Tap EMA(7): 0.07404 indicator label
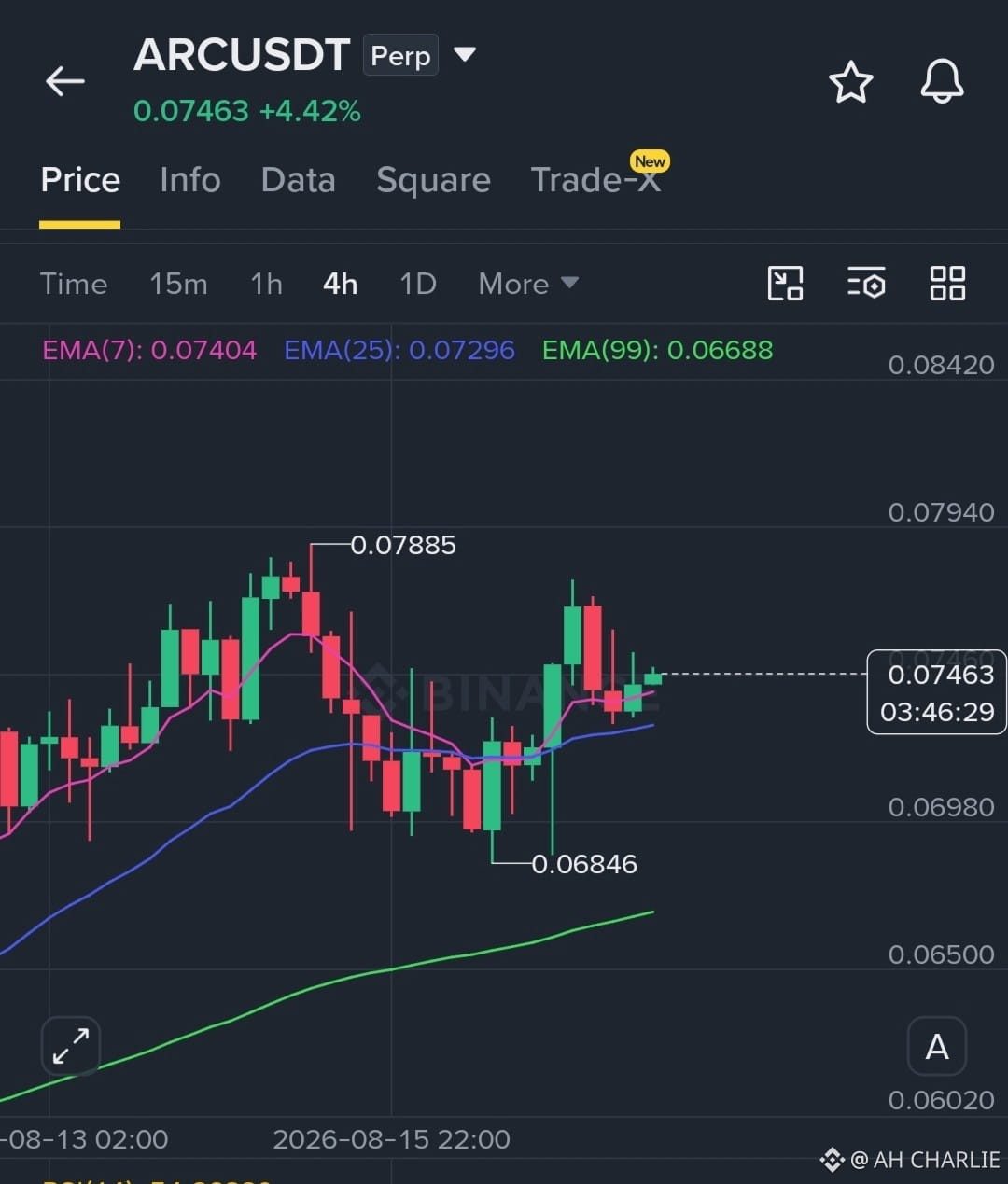The width and height of the screenshot is (1008, 1184). (149, 350)
